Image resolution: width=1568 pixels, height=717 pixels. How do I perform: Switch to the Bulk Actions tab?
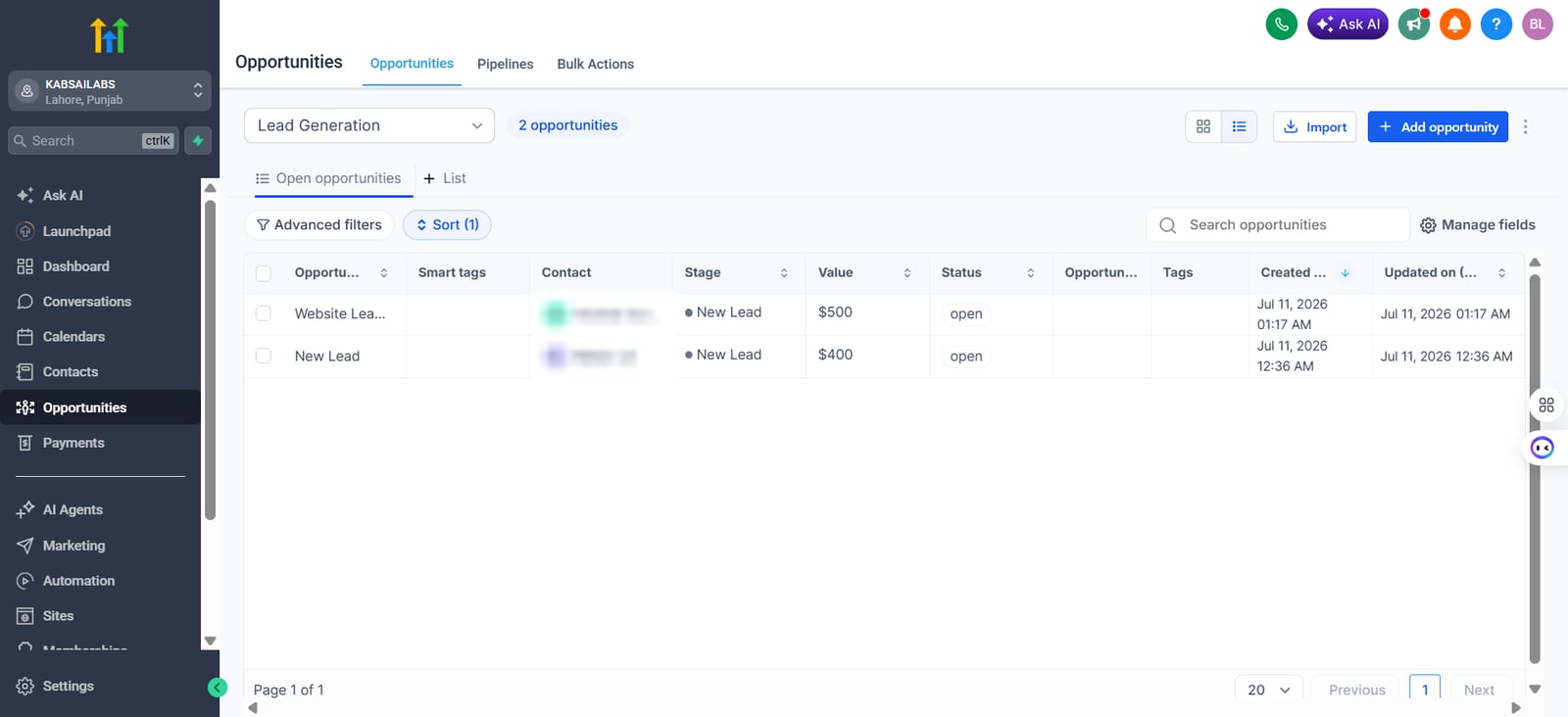[x=596, y=64]
